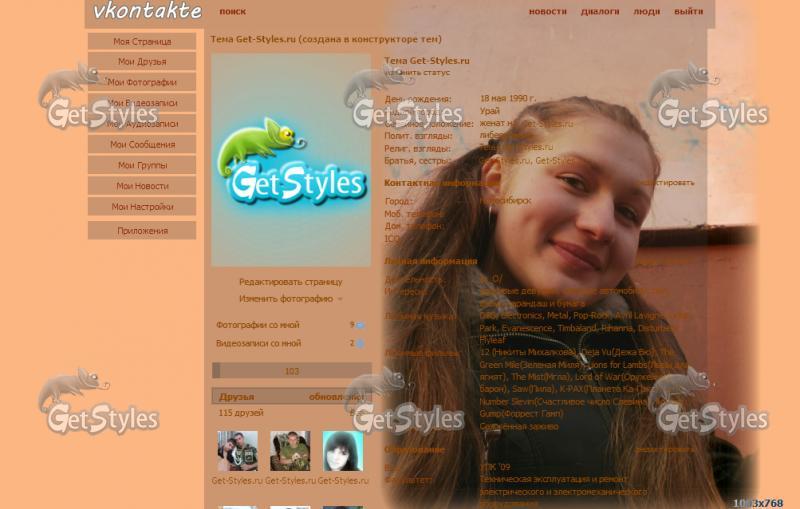Click photo icon next to count 9
Screen dimensions: 800x509
pyautogui.click(x=360, y=325)
